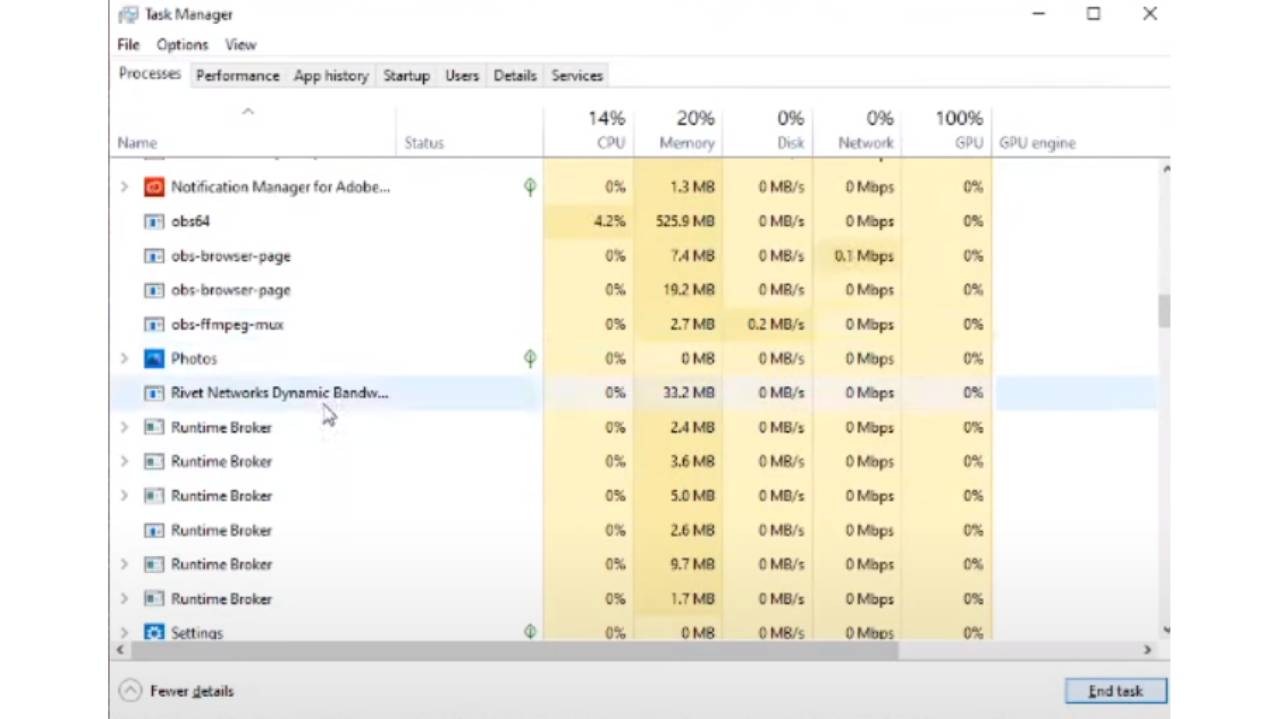Click icon of Runtime Broker using 5.0 MB
This screenshot has height=719, width=1280.
[153, 495]
